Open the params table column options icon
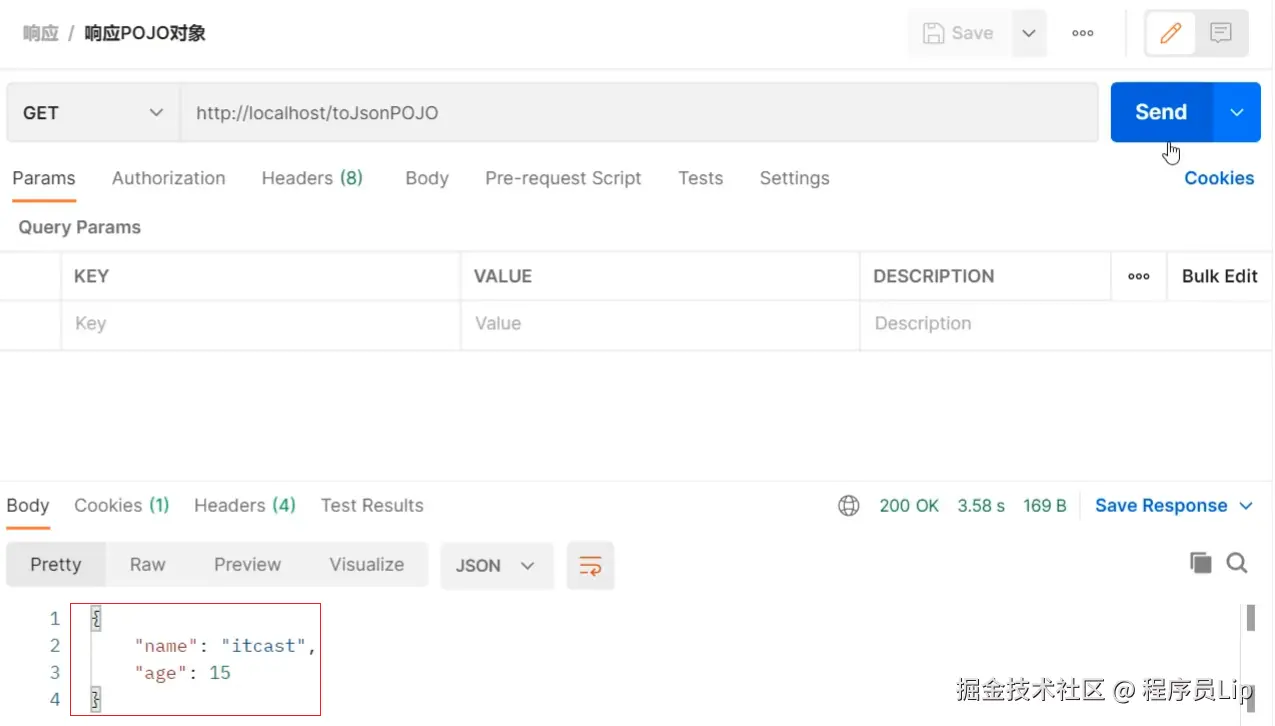 click(1139, 276)
